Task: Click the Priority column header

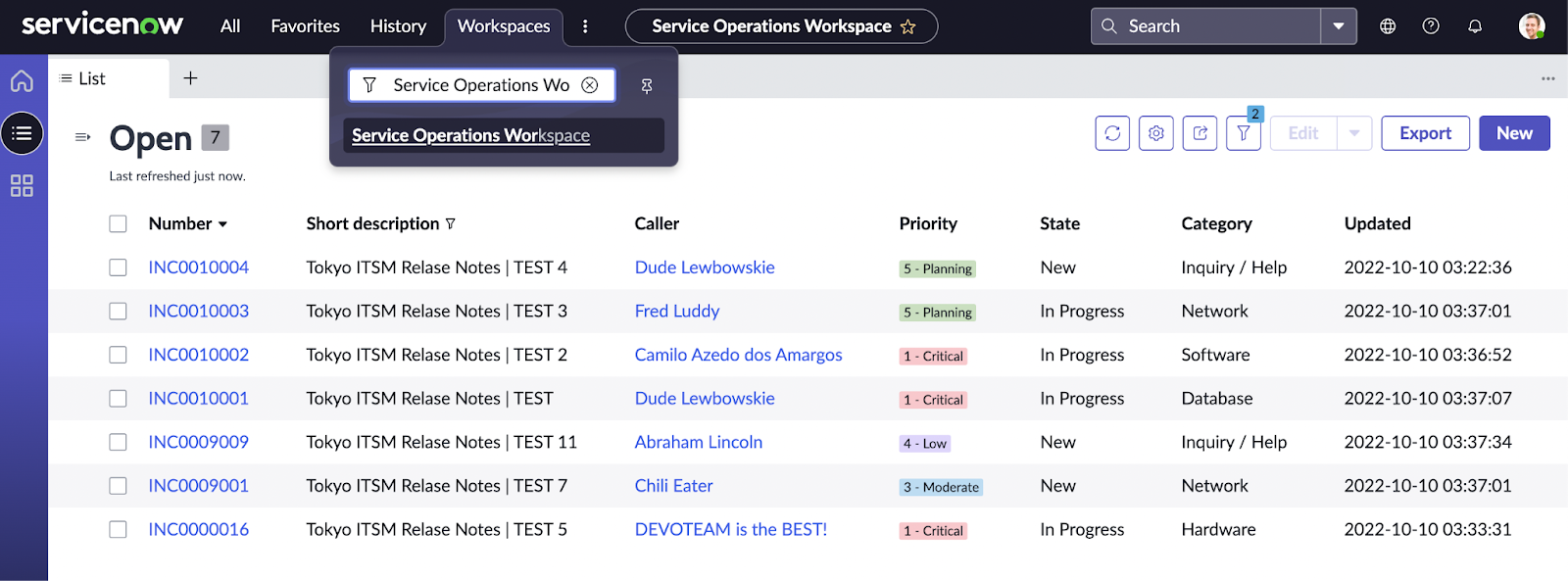Action: [928, 223]
